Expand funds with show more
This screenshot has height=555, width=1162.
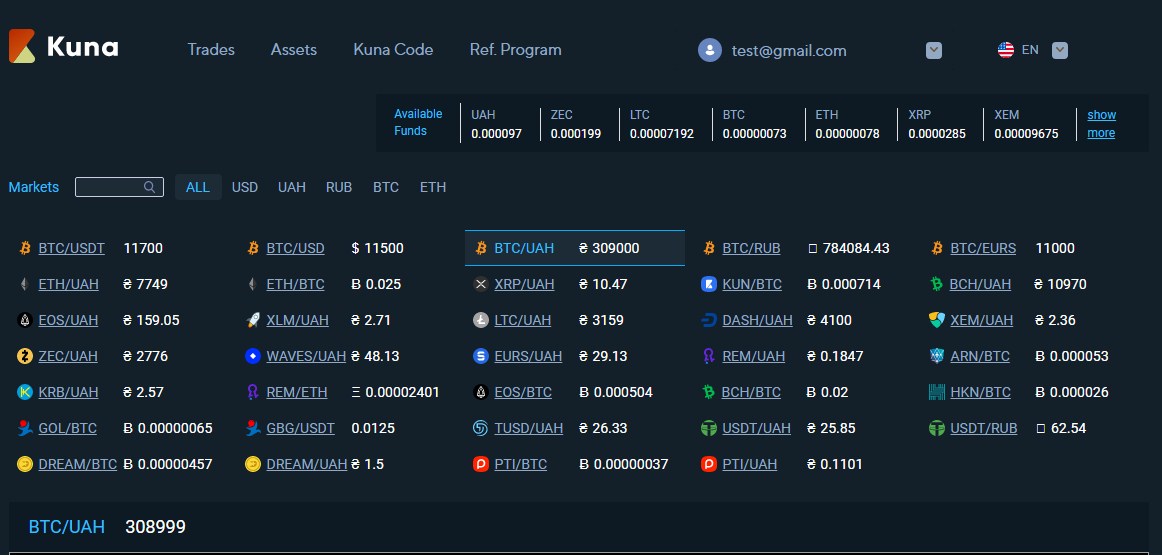point(1101,124)
